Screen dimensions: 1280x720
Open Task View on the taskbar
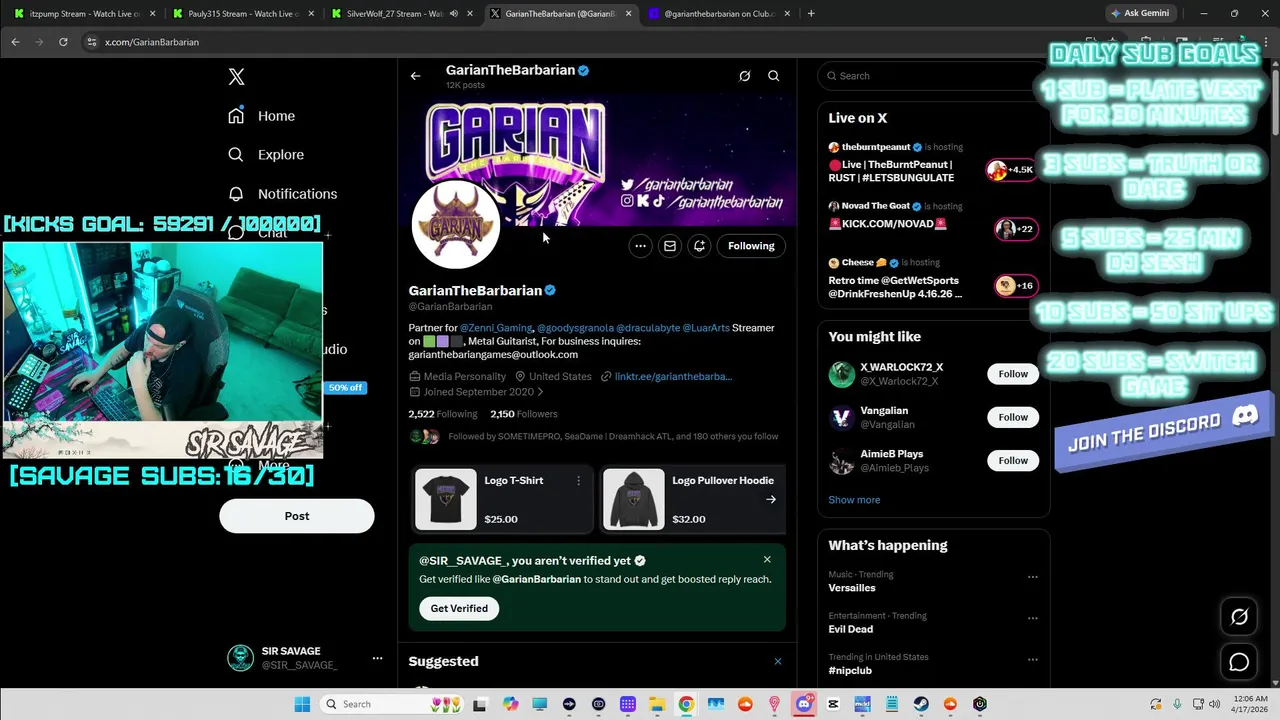pos(480,704)
